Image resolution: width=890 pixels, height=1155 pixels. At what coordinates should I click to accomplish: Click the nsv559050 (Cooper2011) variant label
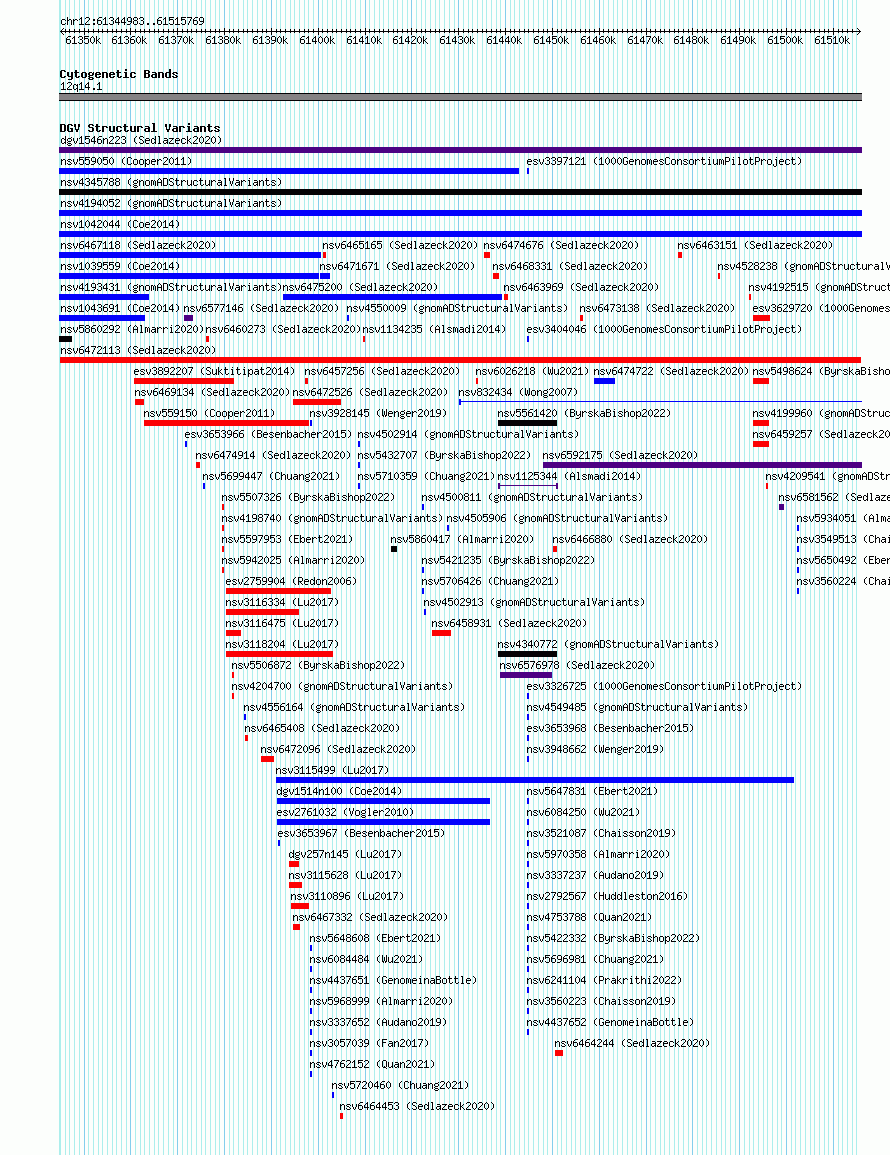coord(126,161)
